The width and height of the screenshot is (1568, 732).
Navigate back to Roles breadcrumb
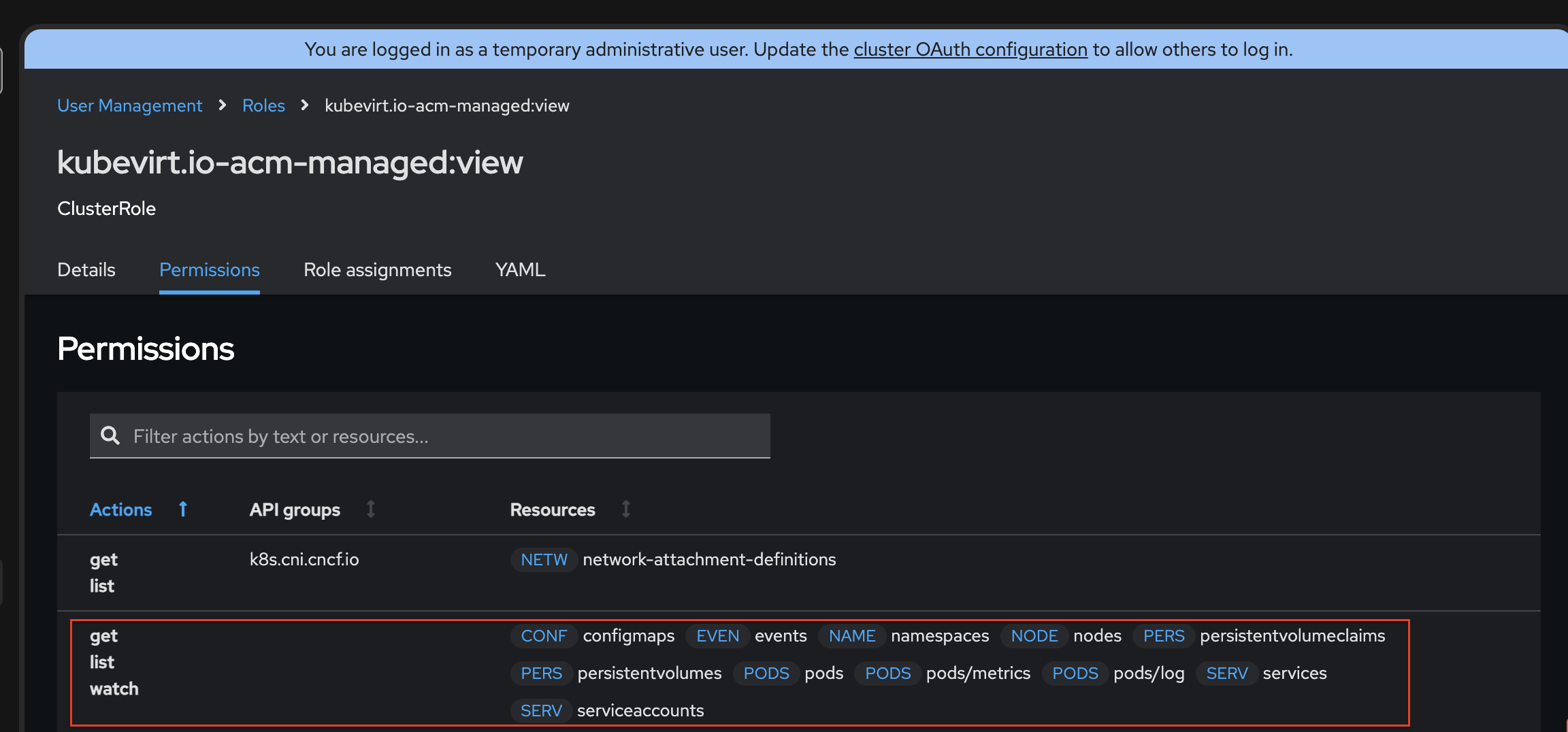(x=263, y=105)
